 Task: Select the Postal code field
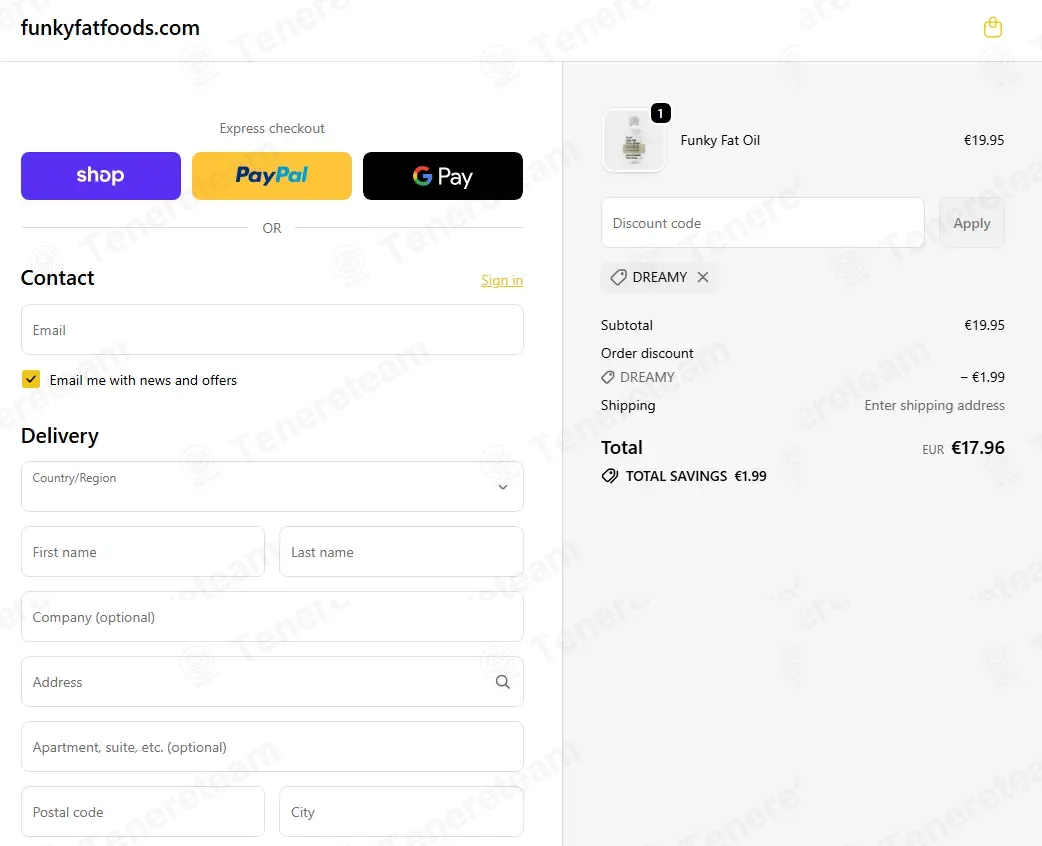click(143, 811)
